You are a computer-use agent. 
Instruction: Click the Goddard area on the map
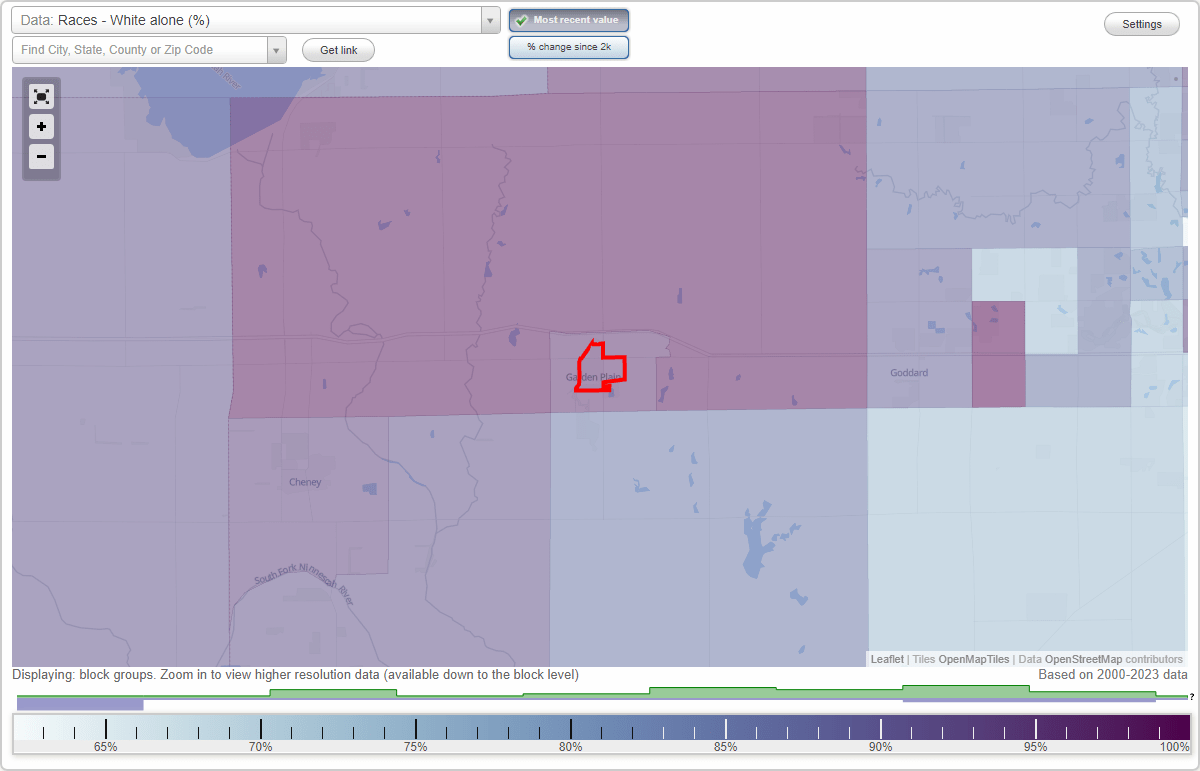(908, 373)
